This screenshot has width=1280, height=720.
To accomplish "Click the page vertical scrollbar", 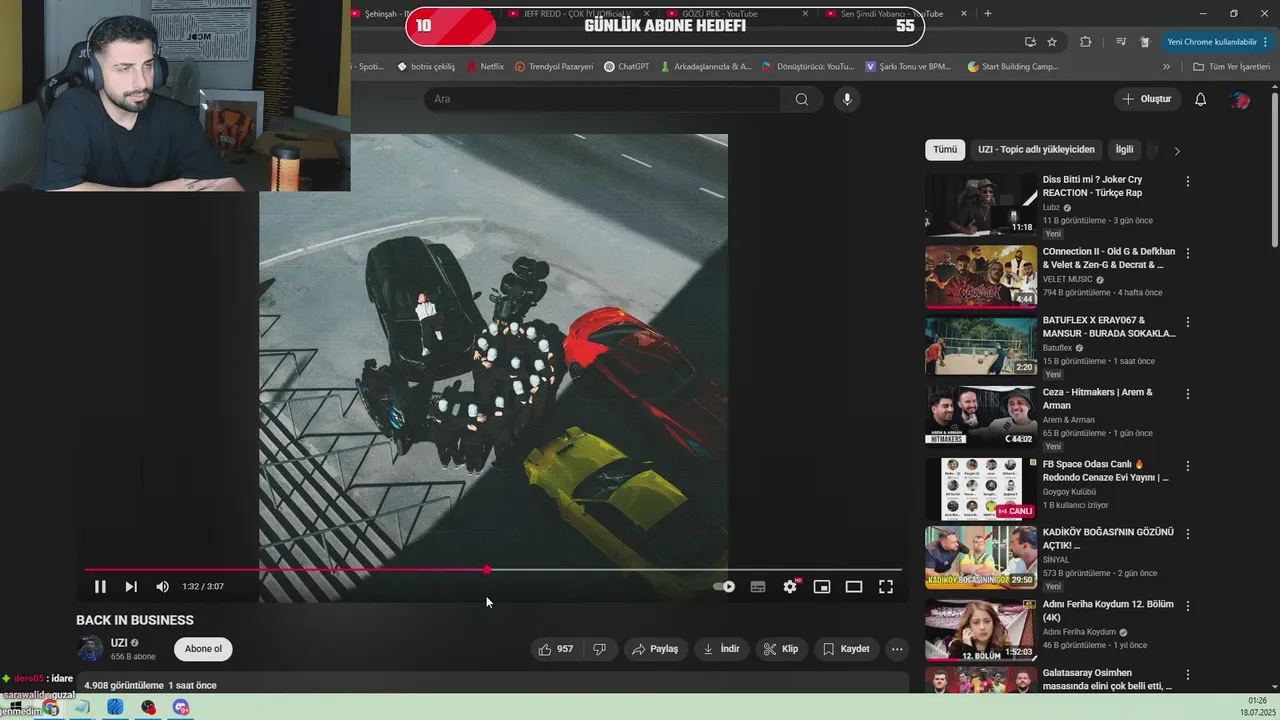I will click(1274, 170).
